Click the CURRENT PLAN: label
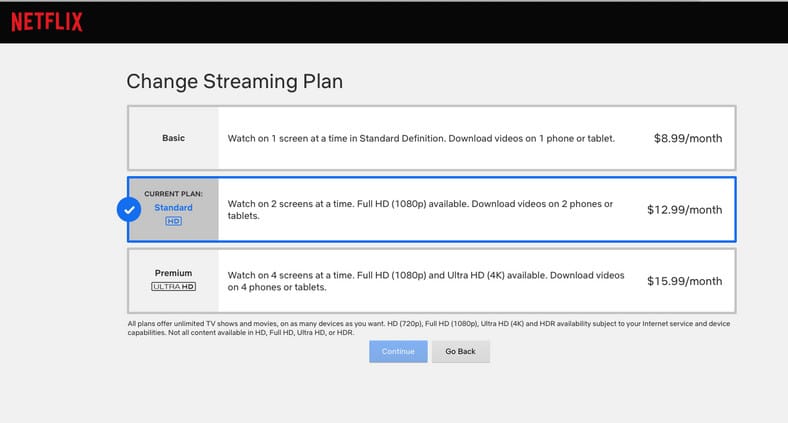Viewport: 788px width, 423px height. tap(173, 194)
